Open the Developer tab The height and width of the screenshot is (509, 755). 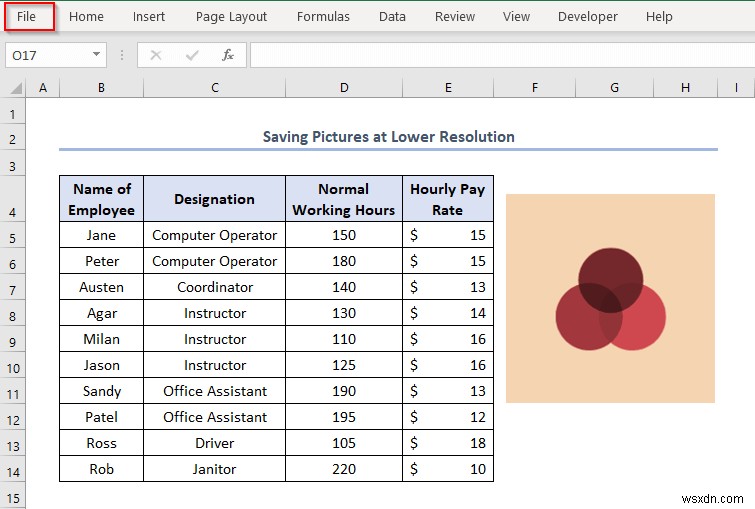(588, 16)
